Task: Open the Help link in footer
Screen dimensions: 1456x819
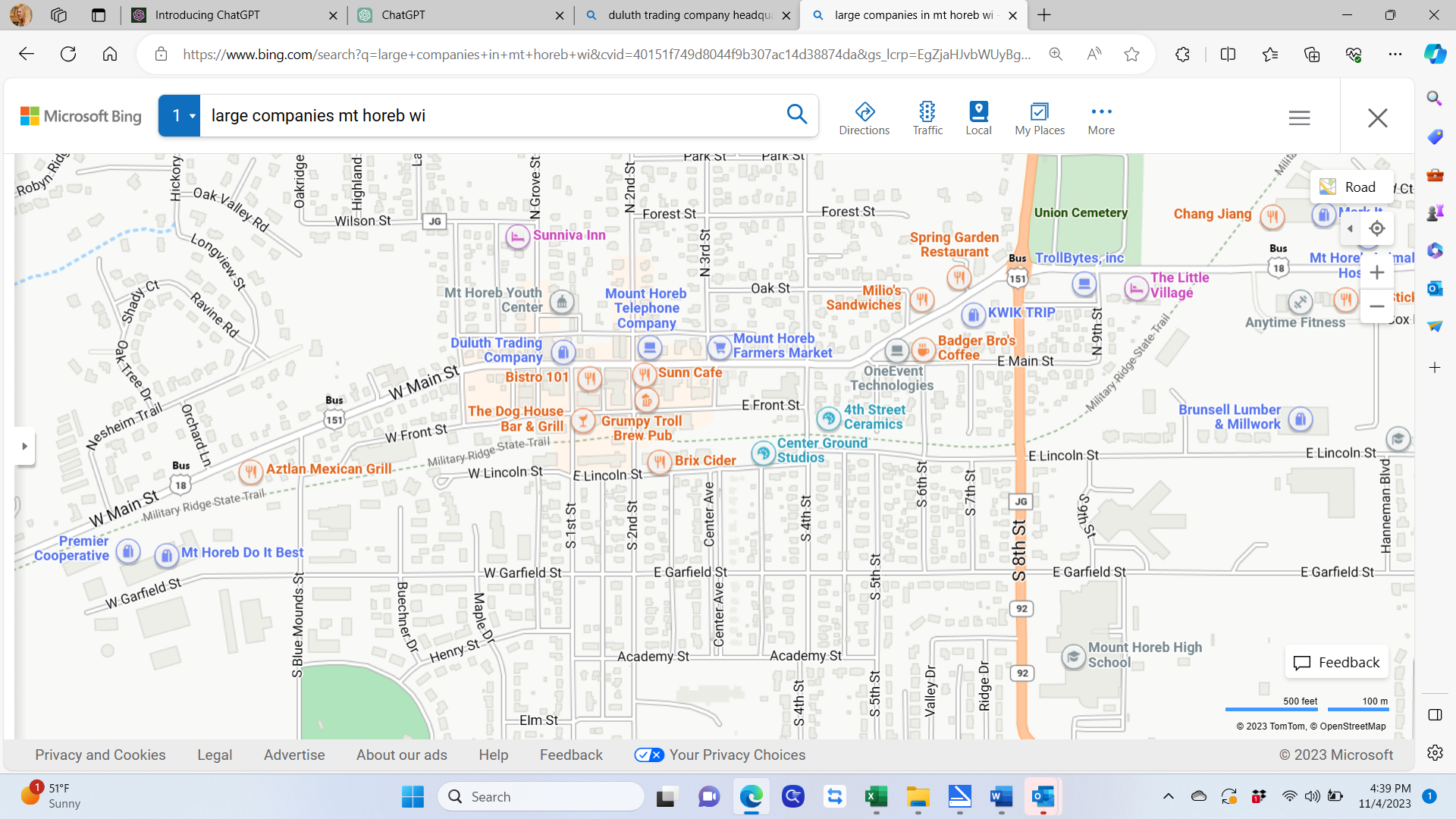Action: (x=494, y=755)
